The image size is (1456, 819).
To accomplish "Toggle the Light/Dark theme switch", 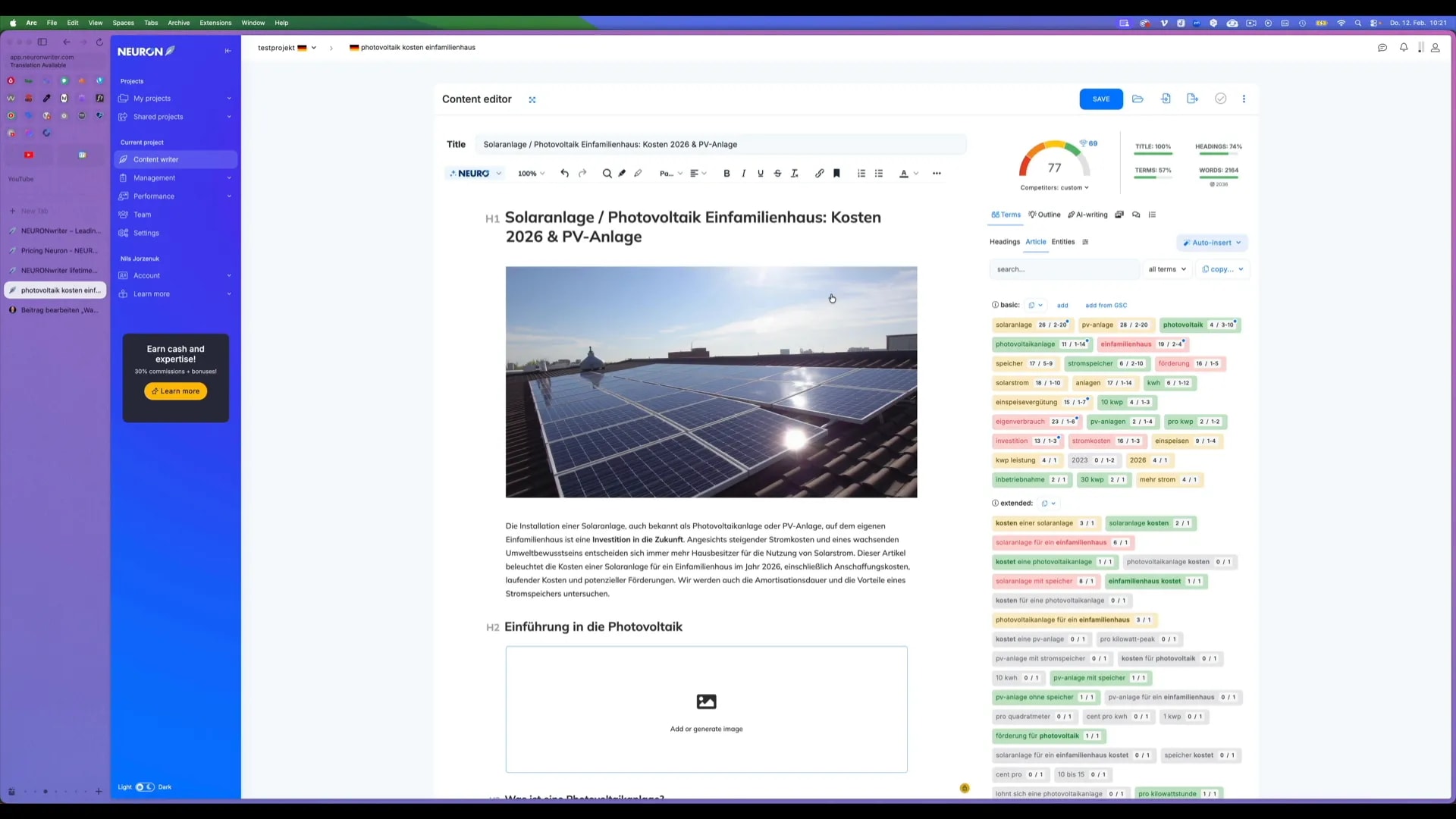I will tap(144, 787).
